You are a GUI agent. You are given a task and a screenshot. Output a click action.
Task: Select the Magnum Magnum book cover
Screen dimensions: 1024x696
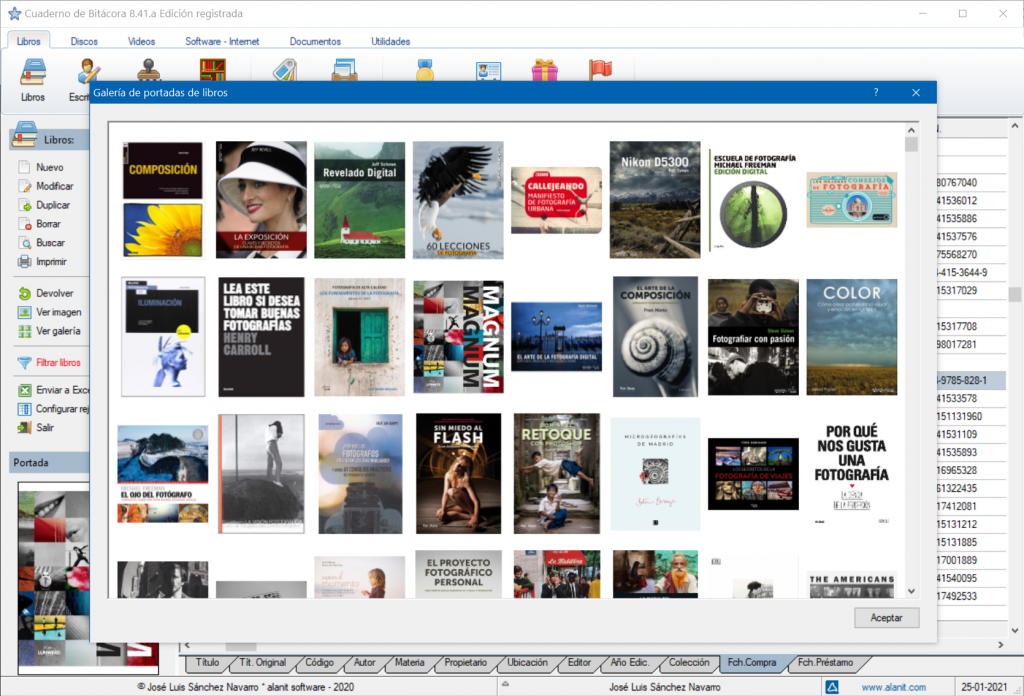click(458, 337)
